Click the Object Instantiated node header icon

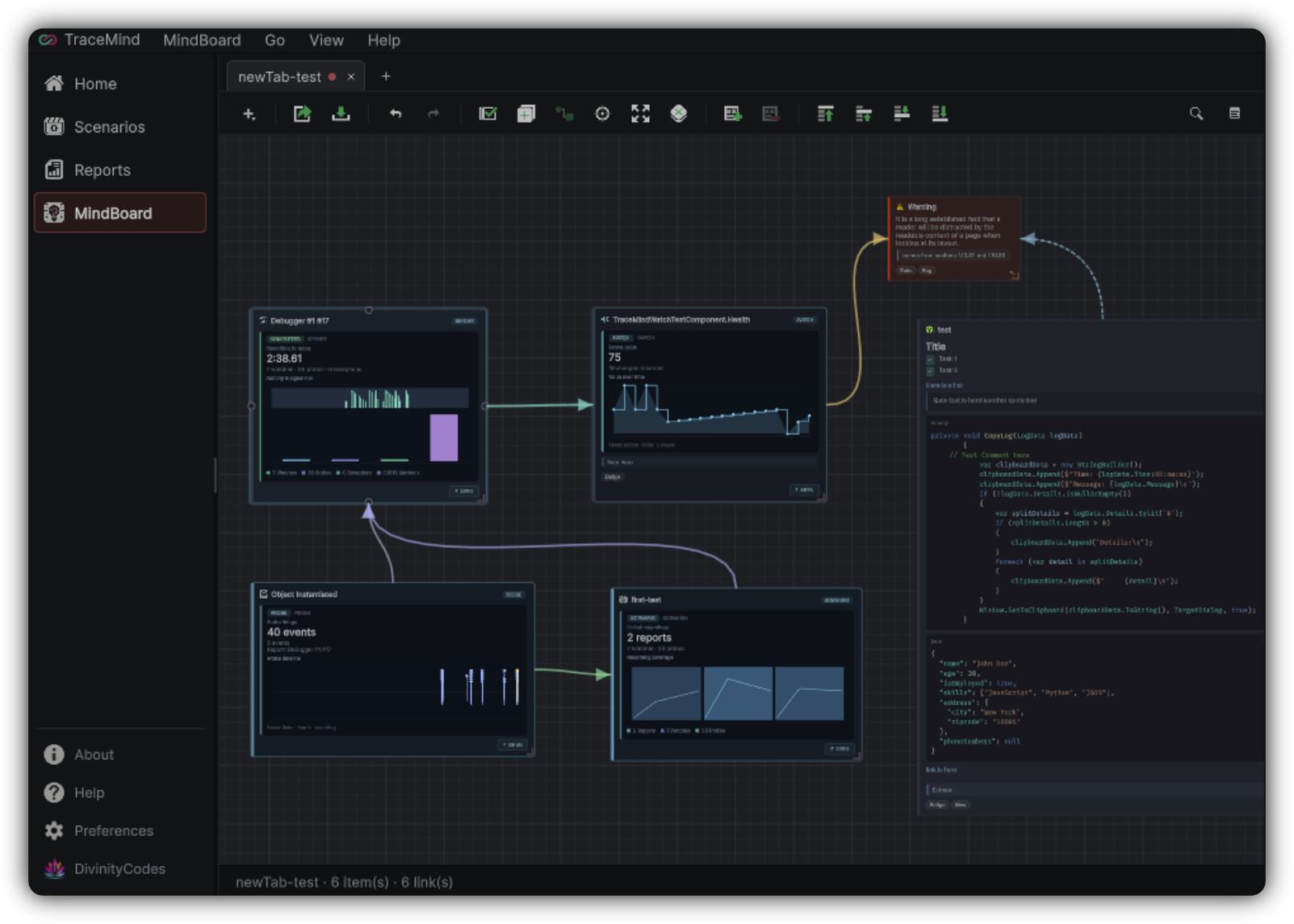(x=264, y=594)
